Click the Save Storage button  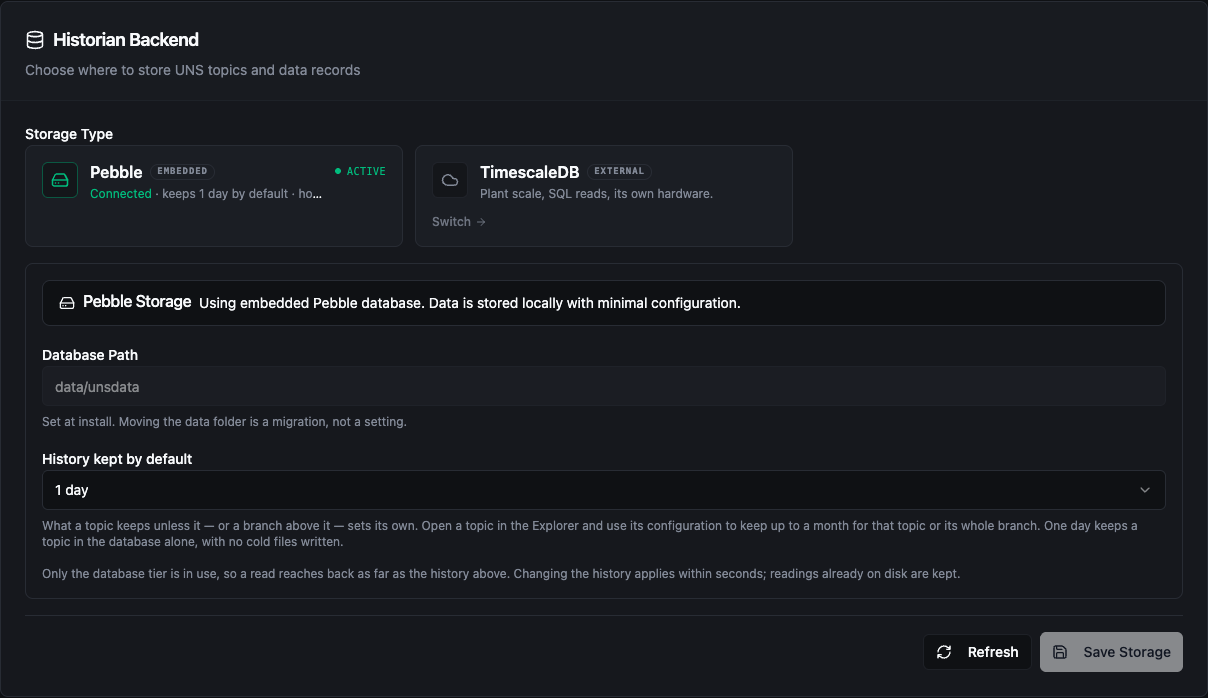(1111, 652)
